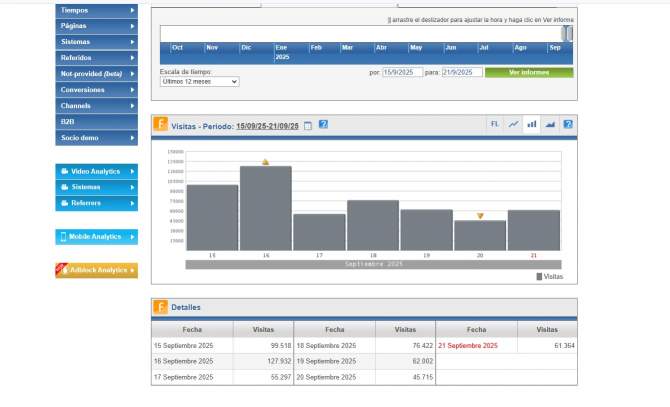Open calendar icon next to Visitas period
This screenshot has height=407, width=670.
click(x=308, y=126)
